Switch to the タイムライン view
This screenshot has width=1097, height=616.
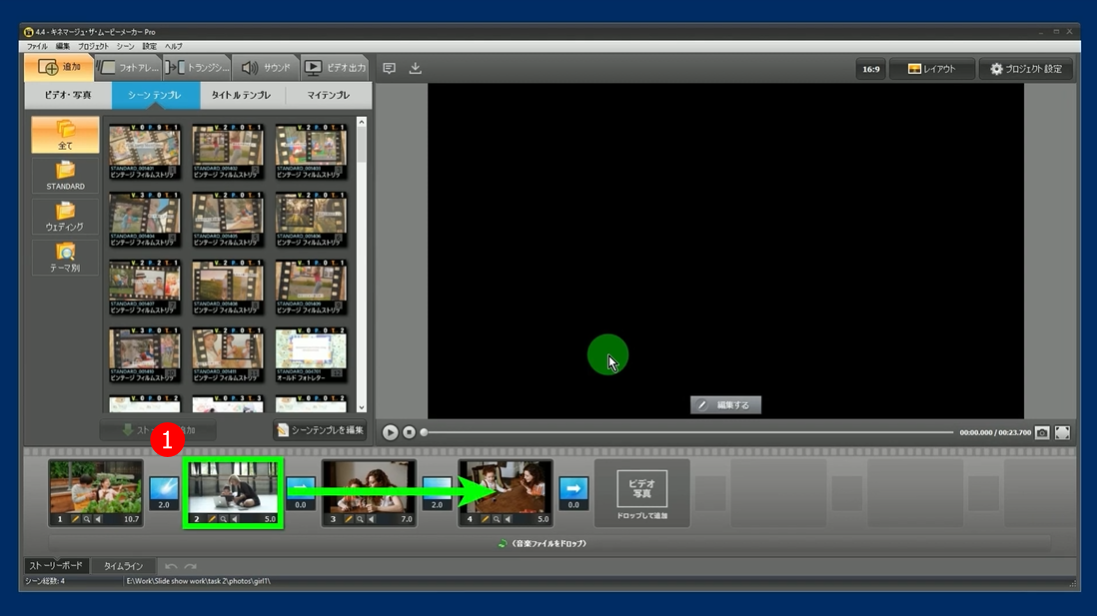click(123, 566)
